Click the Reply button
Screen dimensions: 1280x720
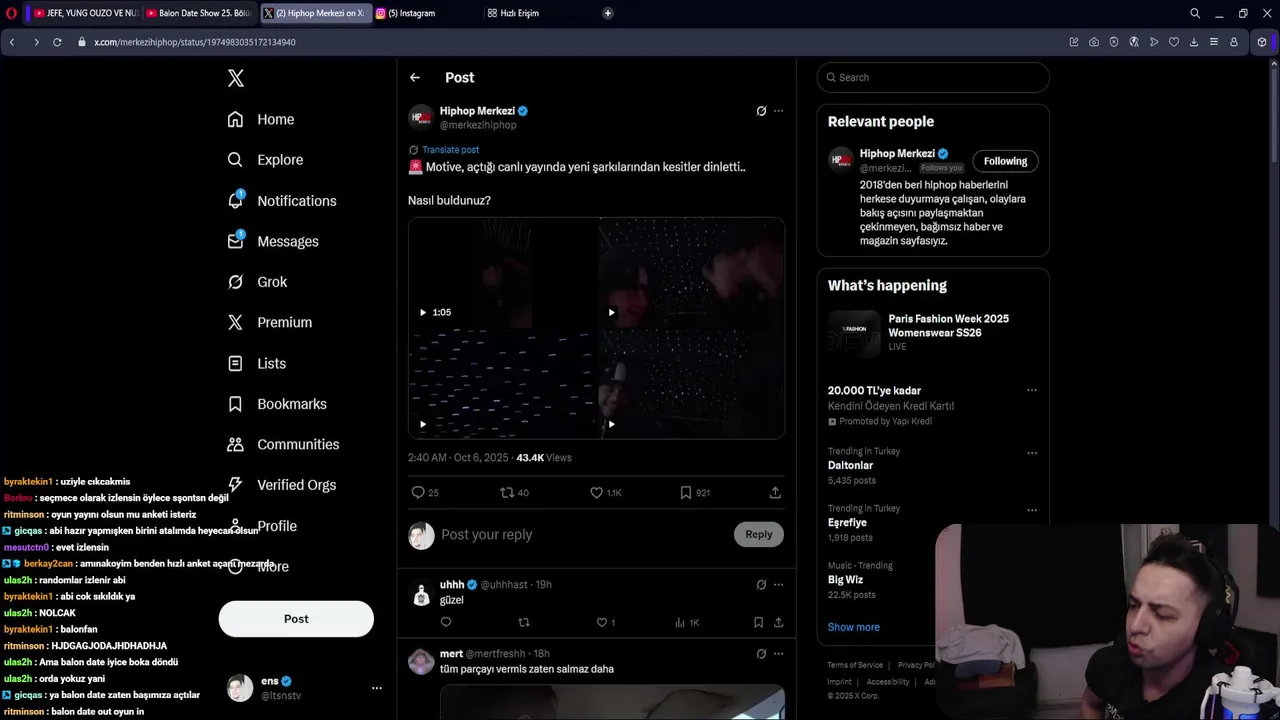point(759,534)
